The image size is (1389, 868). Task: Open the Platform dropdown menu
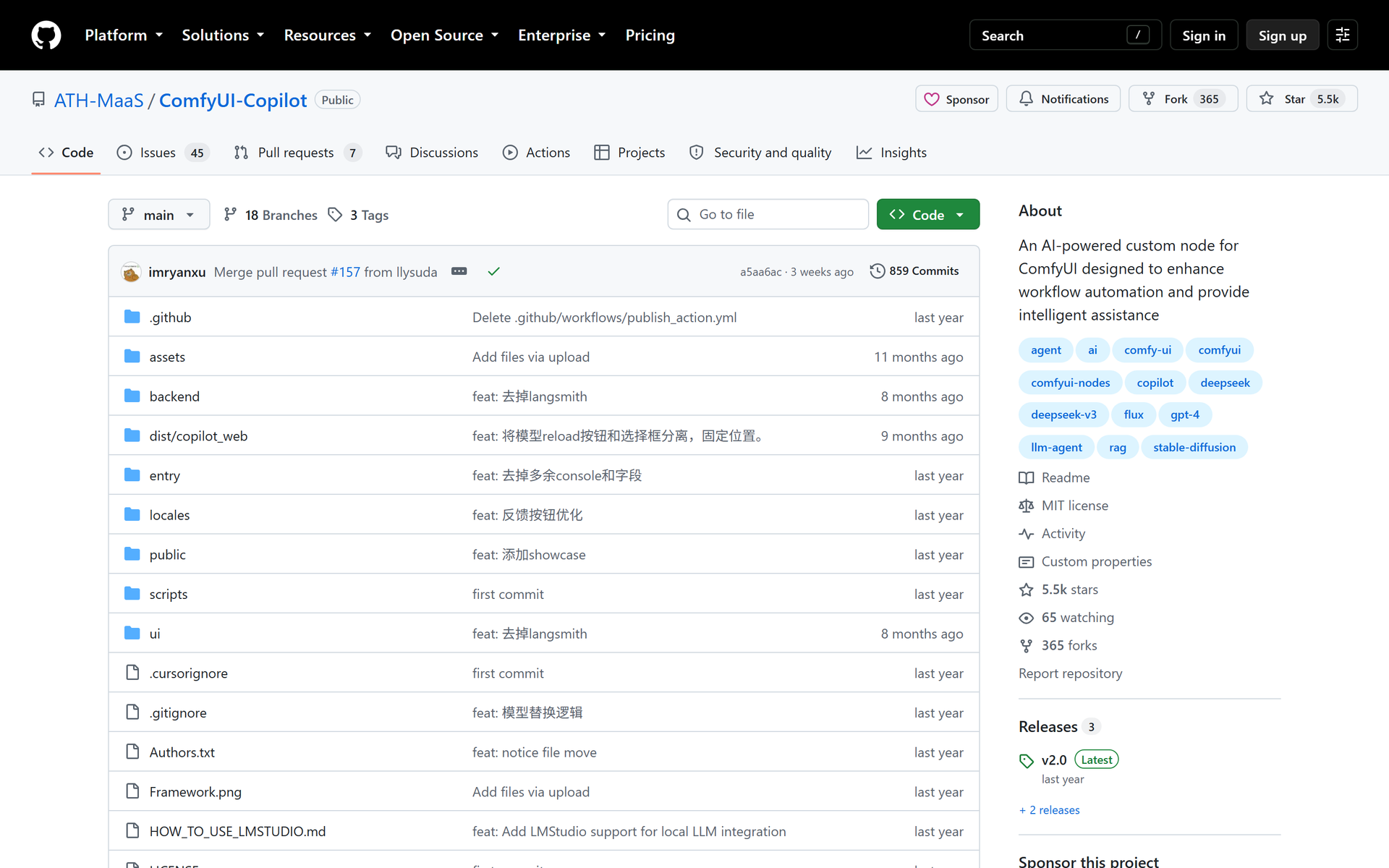[124, 35]
